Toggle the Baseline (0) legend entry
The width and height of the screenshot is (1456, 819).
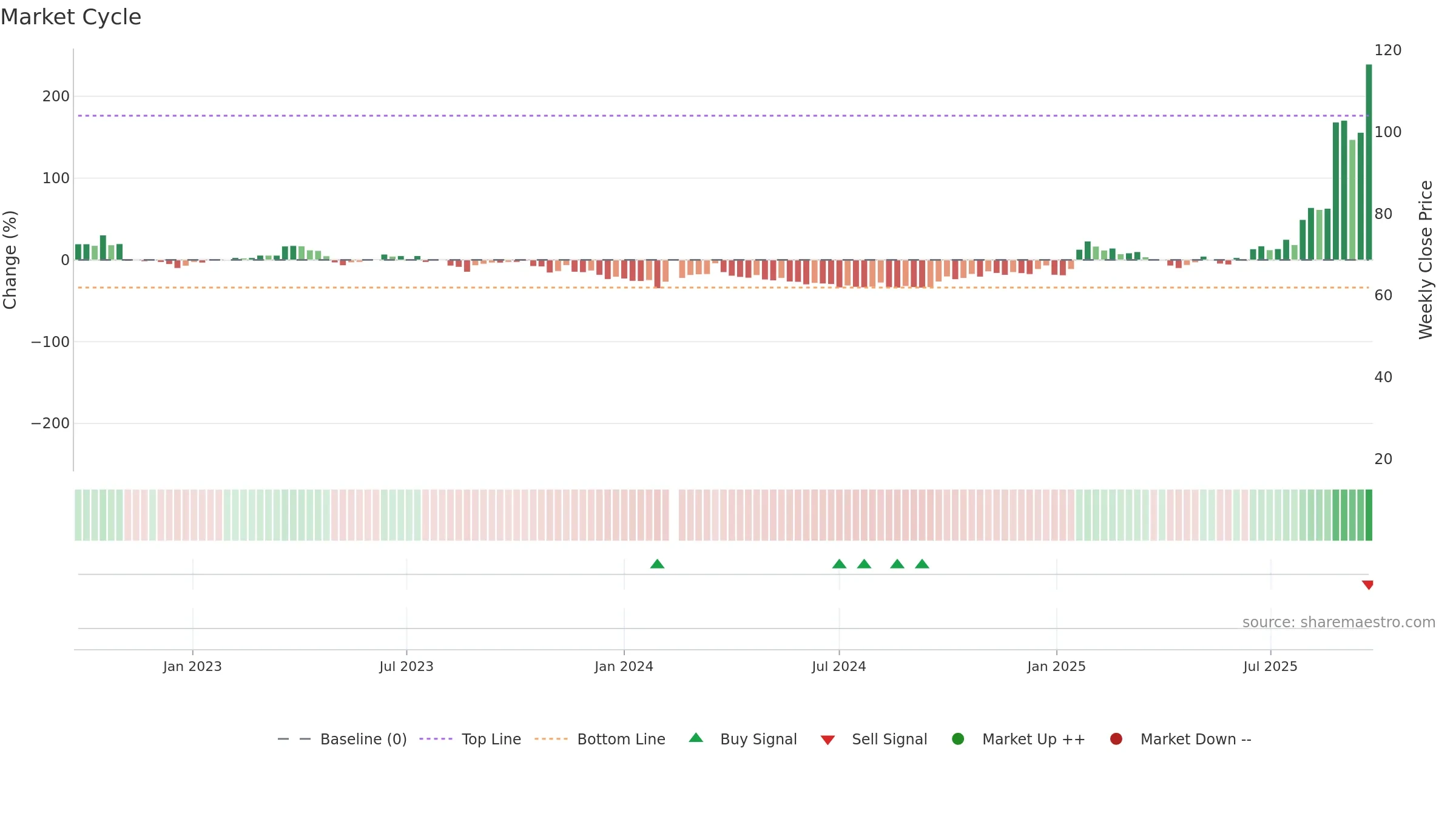(x=342, y=739)
